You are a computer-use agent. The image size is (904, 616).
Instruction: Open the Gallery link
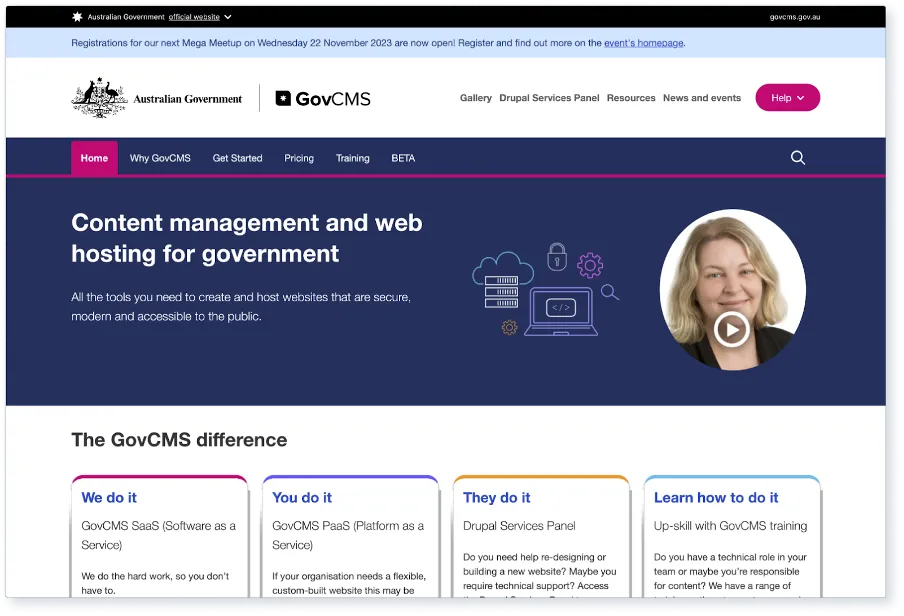[475, 98]
